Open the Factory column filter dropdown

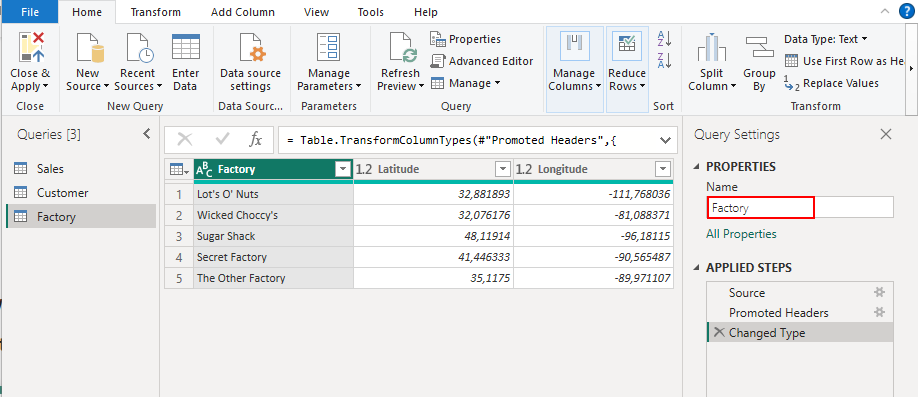[x=343, y=170]
